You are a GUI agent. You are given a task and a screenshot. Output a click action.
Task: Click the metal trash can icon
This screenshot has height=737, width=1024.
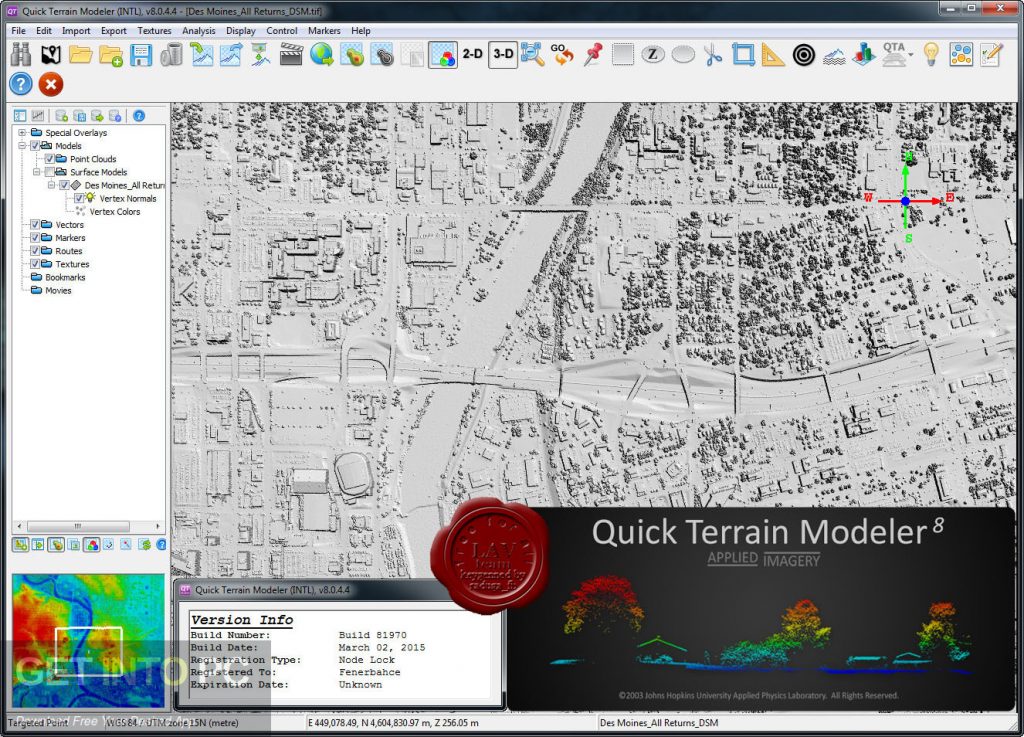coord(171,55)
